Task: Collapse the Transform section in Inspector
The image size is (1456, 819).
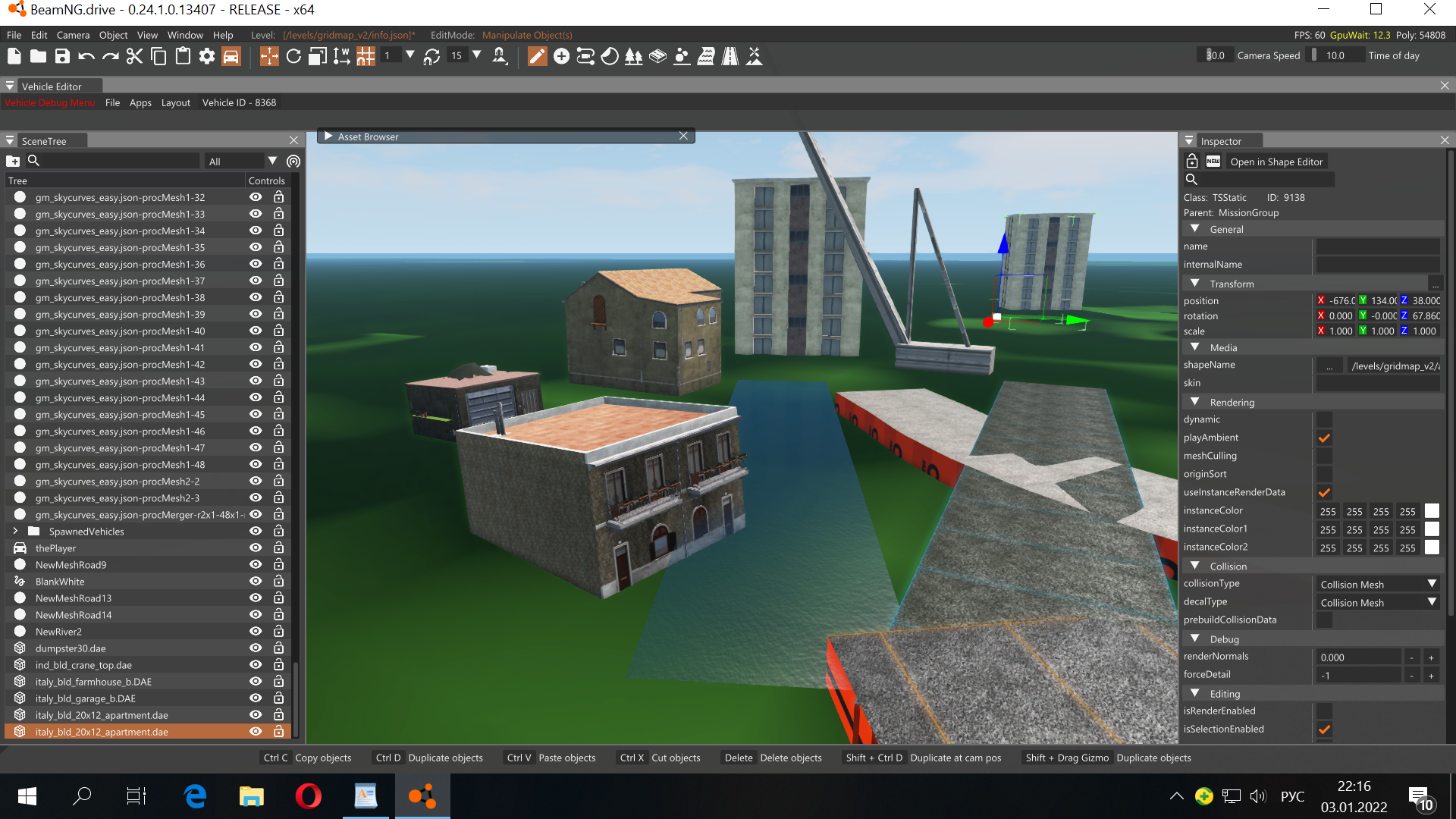Action: point(1195,284)
